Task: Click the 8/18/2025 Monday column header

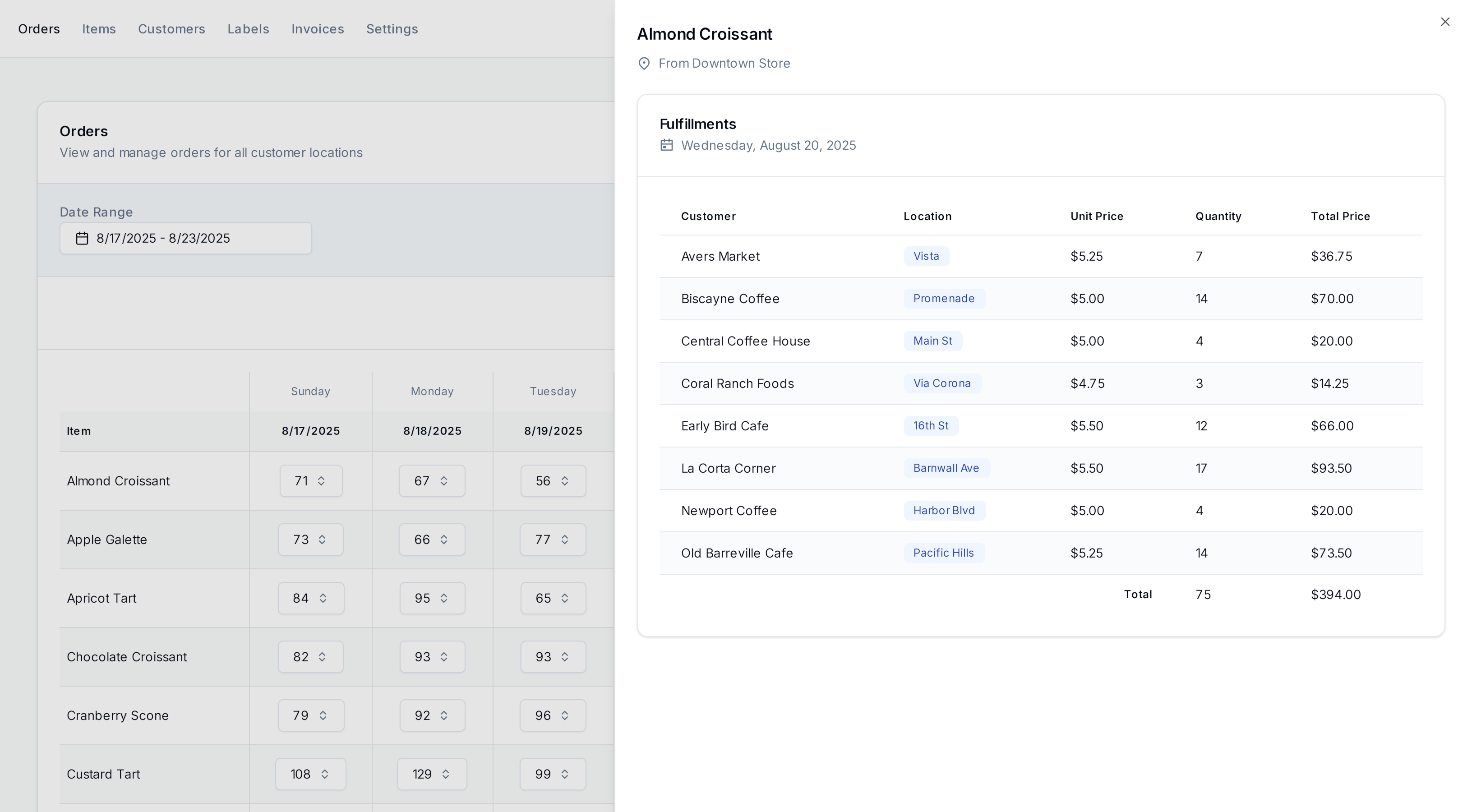Action: click(x=432, y=431)
